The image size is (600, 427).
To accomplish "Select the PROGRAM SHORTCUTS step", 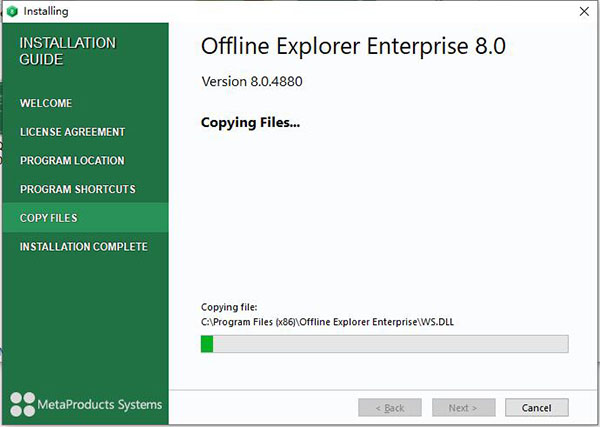I will pos(78,189).
